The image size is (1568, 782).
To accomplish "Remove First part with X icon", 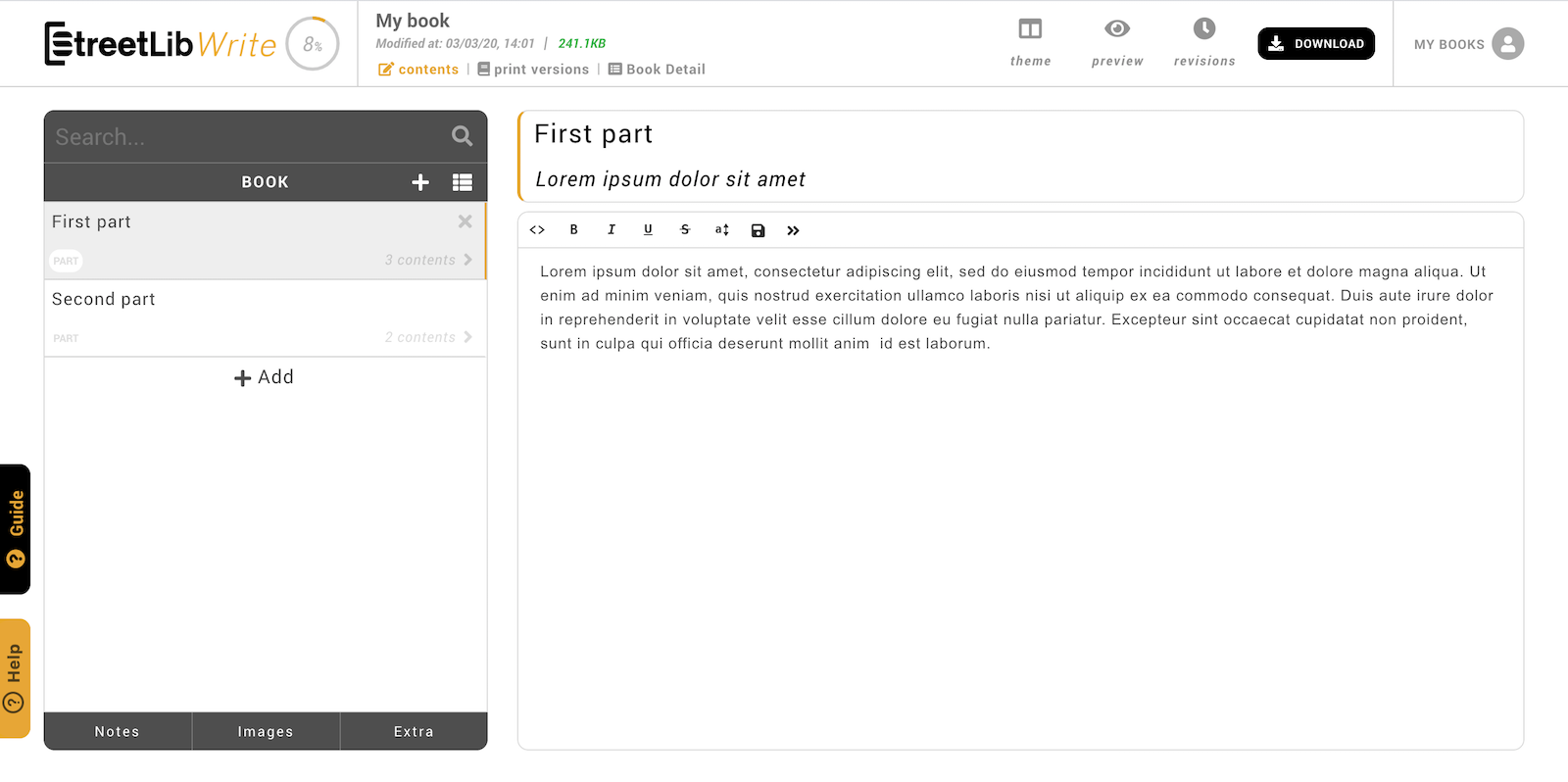I will click(x=465, y=221).
